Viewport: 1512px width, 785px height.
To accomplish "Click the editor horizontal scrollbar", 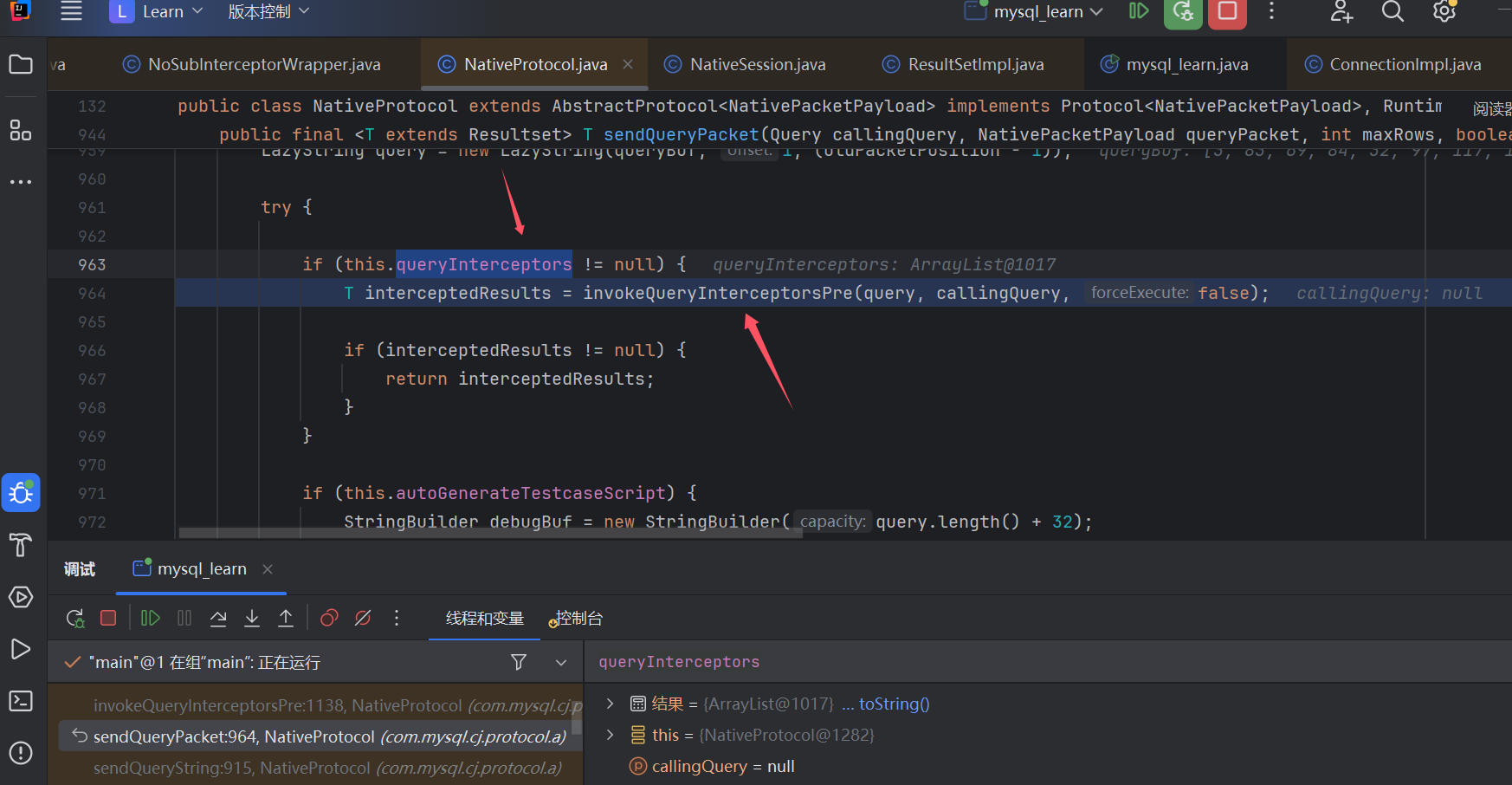I will click(x=490, y=533).
